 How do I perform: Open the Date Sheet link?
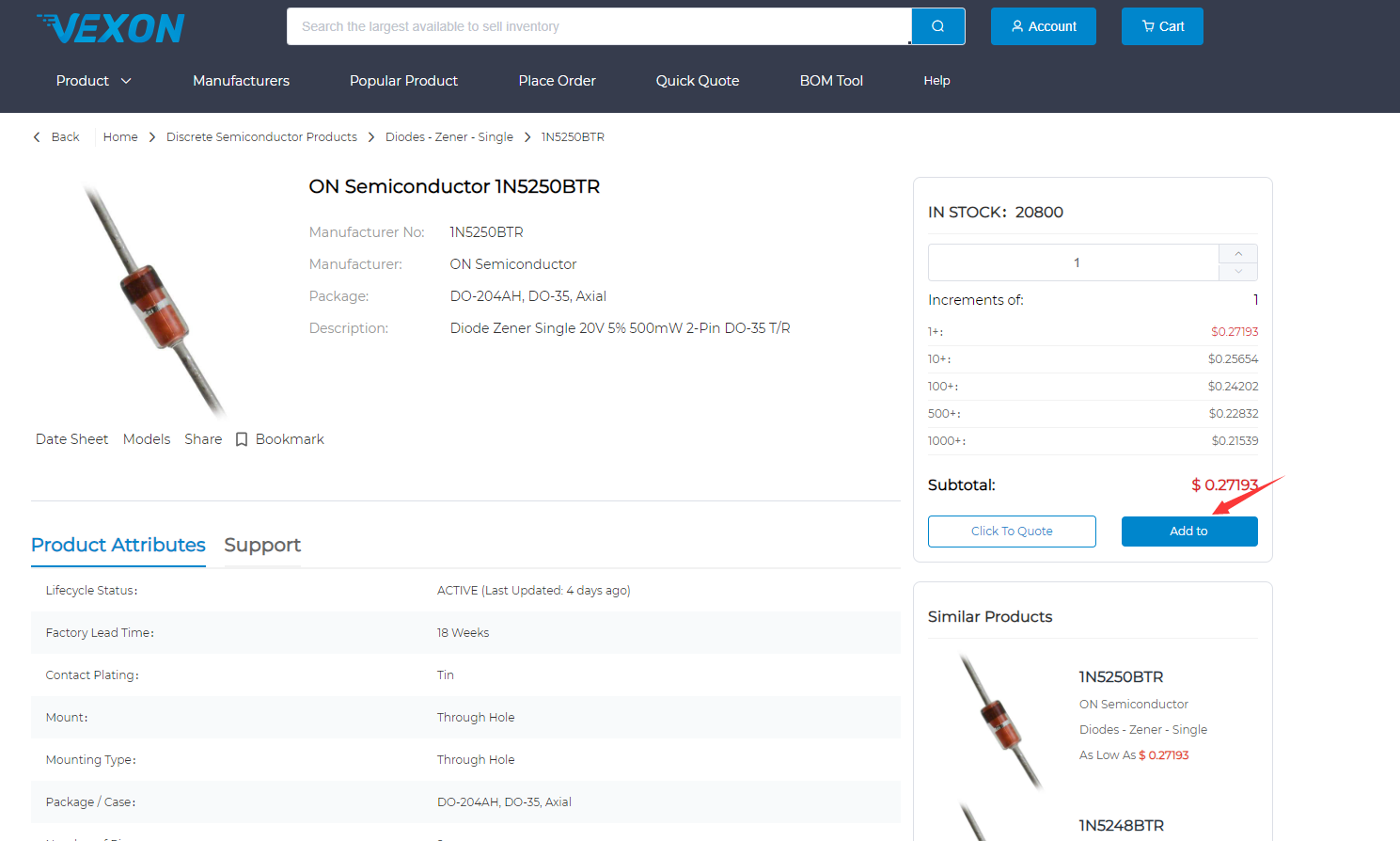pyautogui.click(x=71, y=439)
